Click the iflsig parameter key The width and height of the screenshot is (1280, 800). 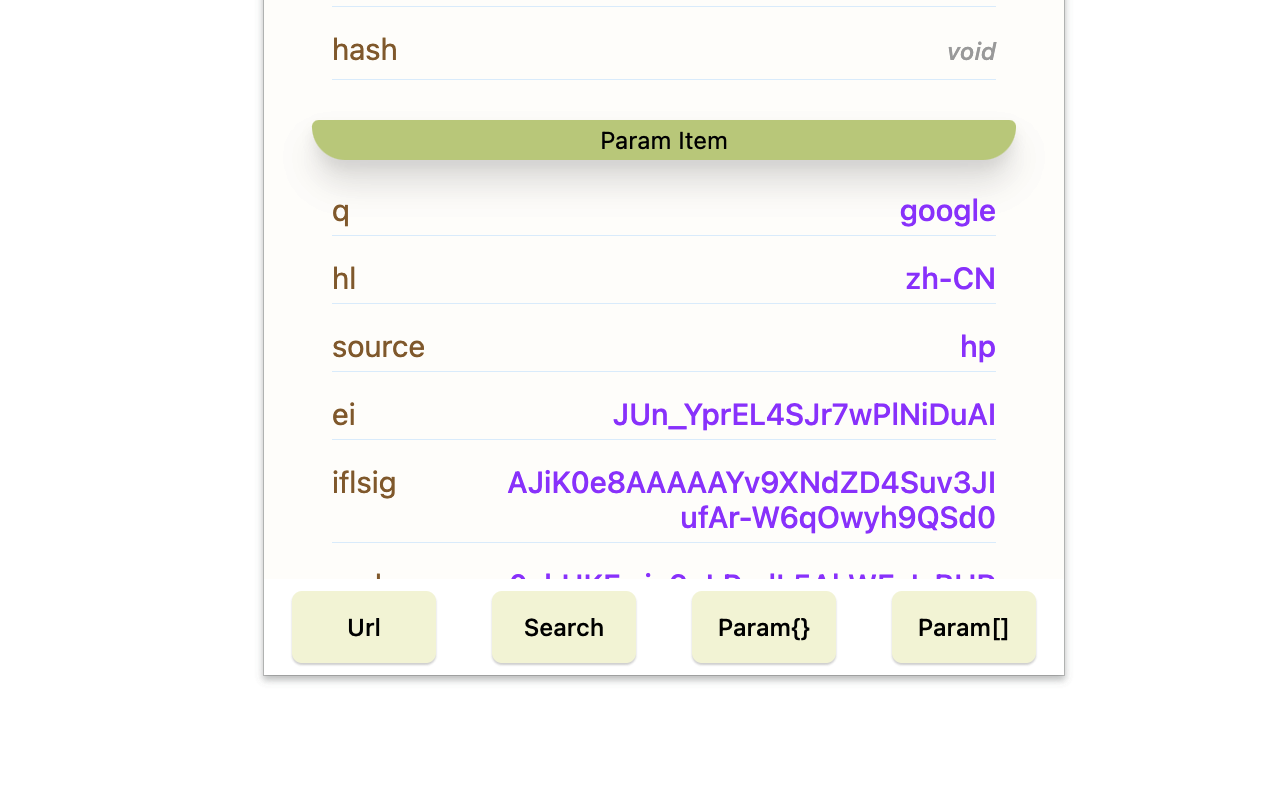click(364, 482)
